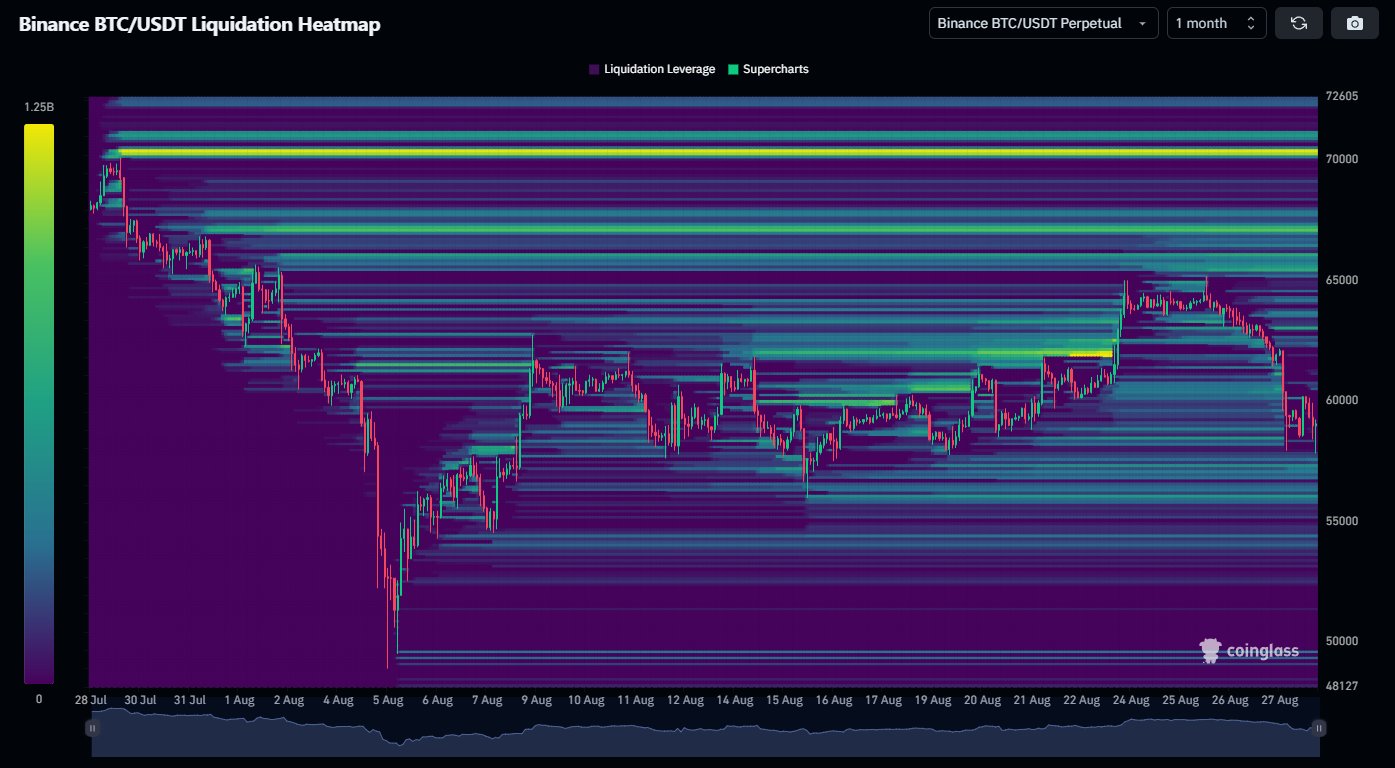Screen dimensions: 1395x768
Task: Click the 26 Aug date axis label
Action: (x=1229, y=700)
